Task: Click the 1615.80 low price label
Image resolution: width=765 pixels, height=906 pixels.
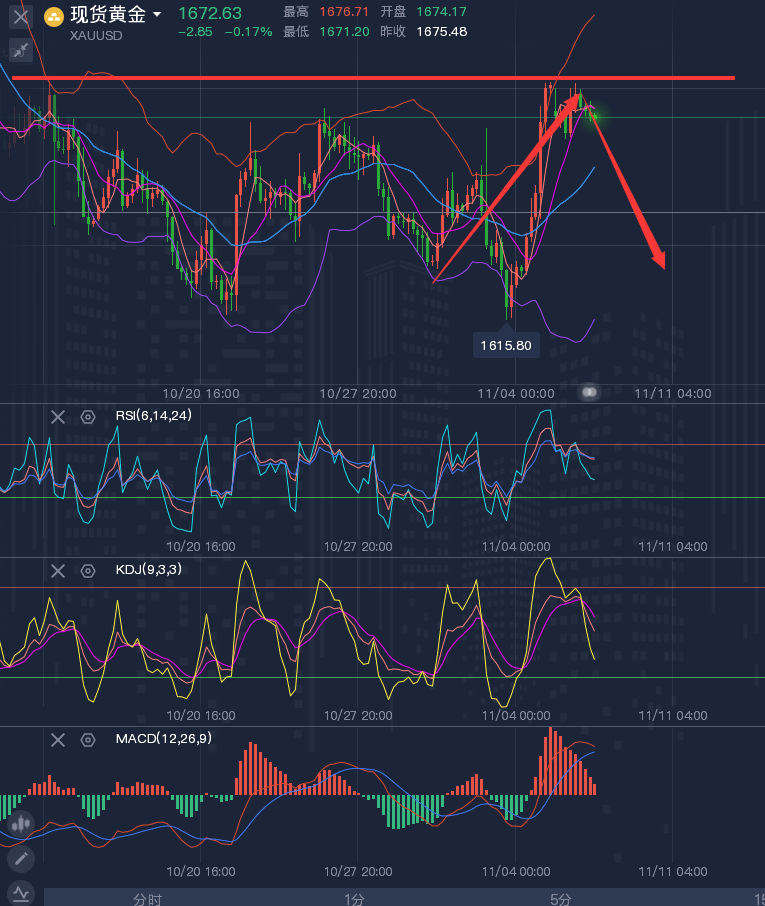Action: tap(506, 346)
